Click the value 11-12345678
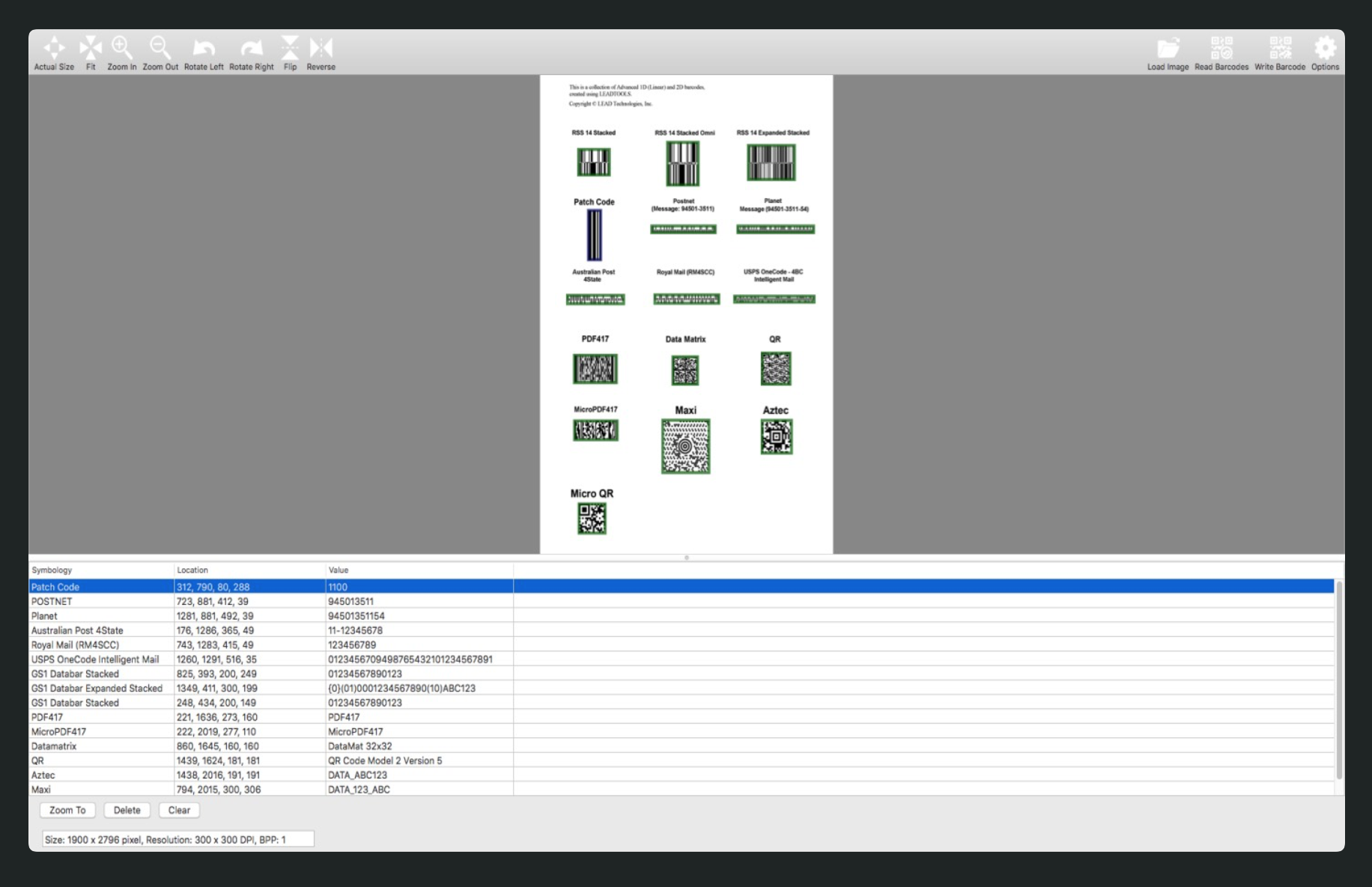This screenshot has width=1372, height=887. pos(355,630)
